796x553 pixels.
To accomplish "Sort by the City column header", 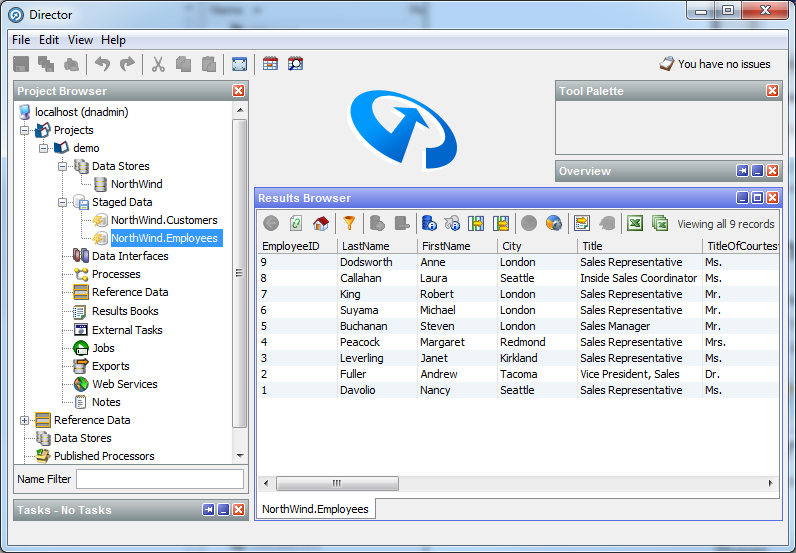I will [537, 246].
